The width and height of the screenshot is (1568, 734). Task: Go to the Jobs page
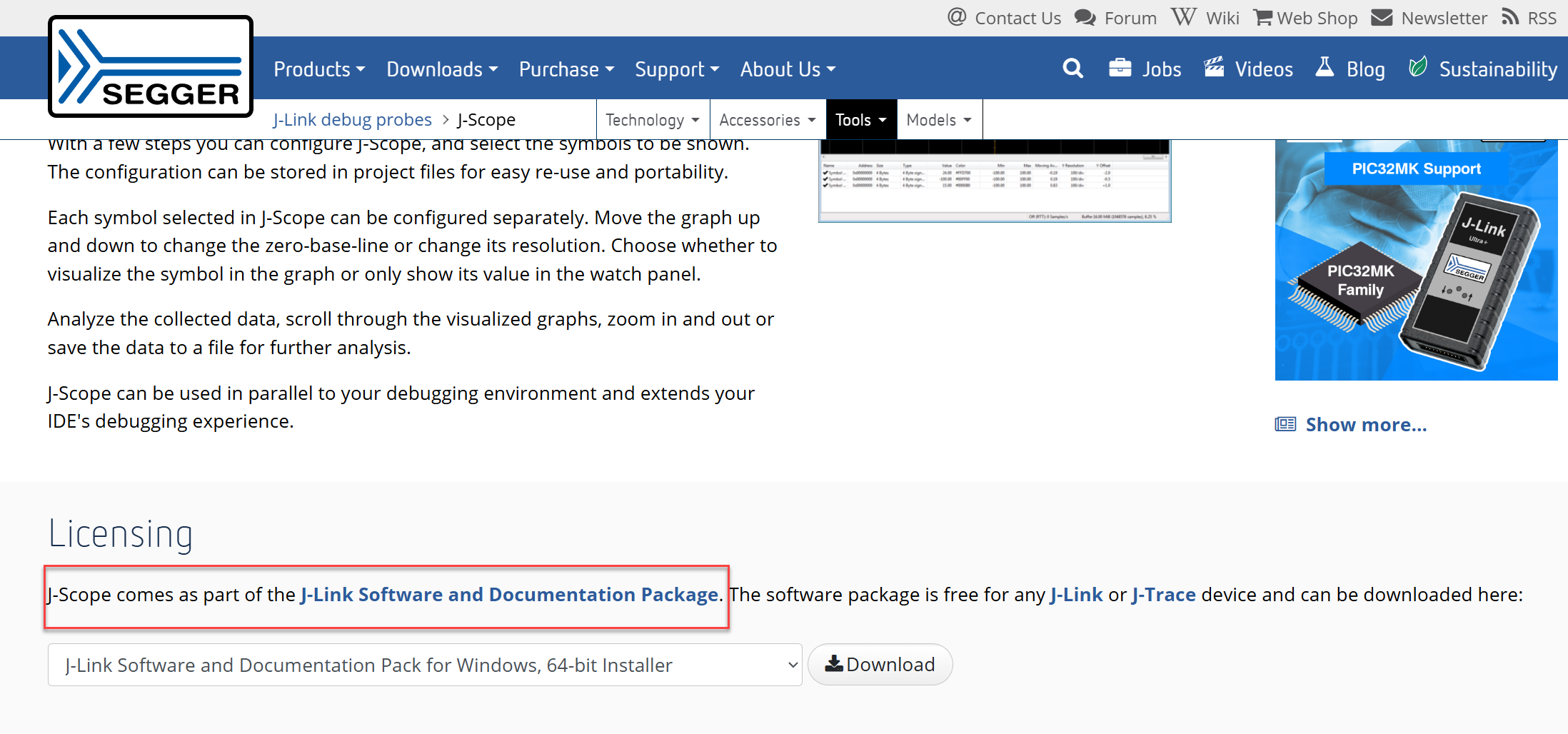(1162, 69)
